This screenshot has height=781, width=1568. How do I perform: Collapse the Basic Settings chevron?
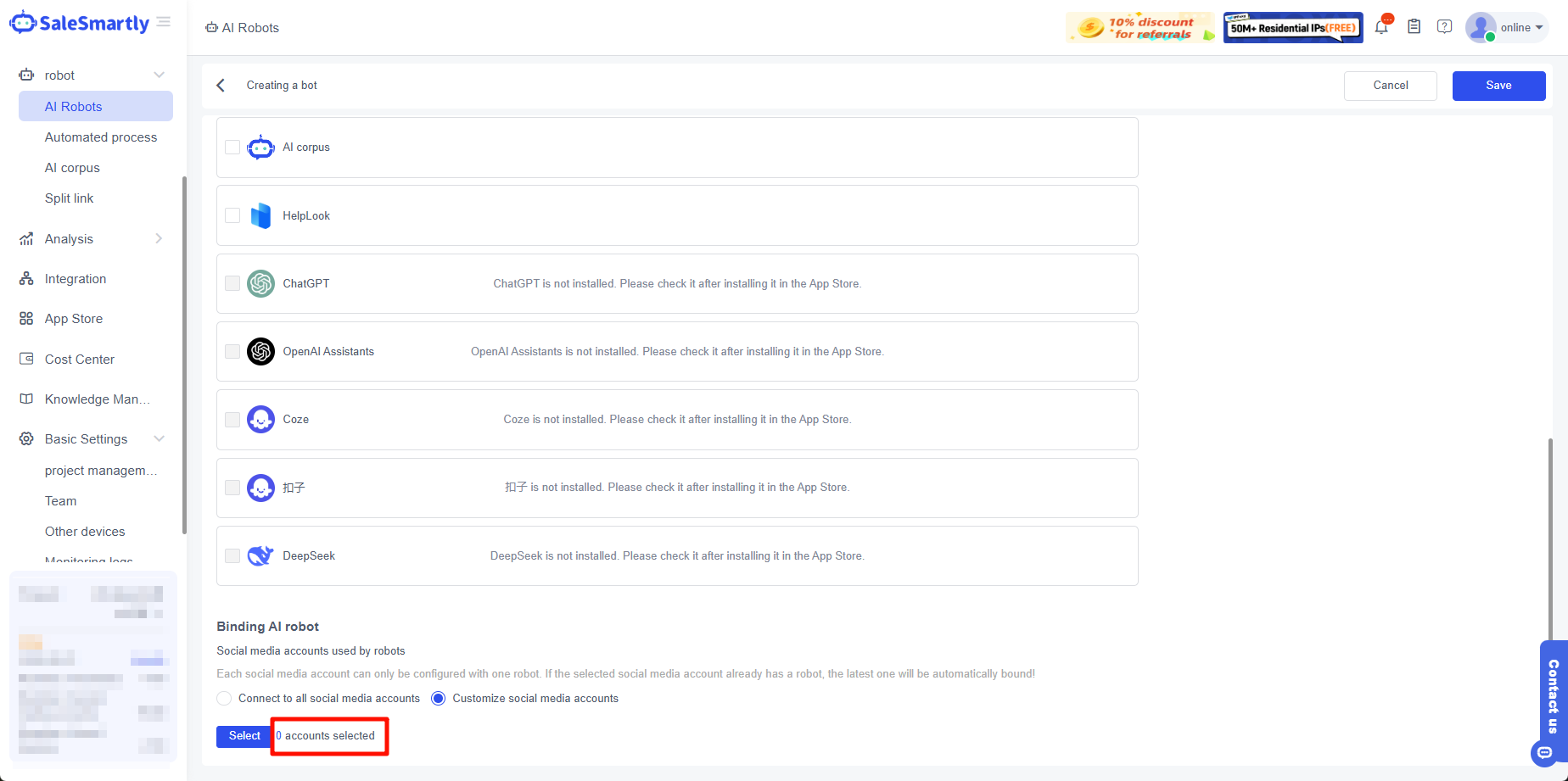pos(159,439)
